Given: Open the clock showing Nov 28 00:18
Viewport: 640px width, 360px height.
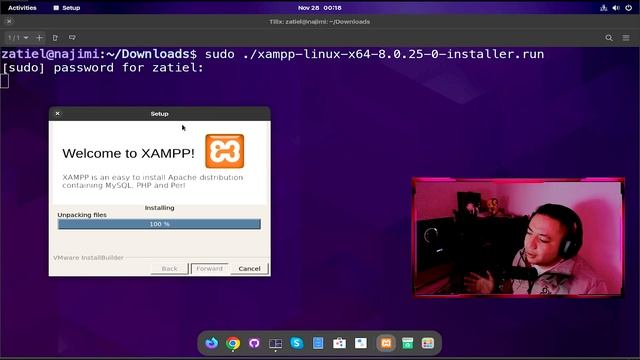Looking at the screenshot, I should tap(320, 8).
